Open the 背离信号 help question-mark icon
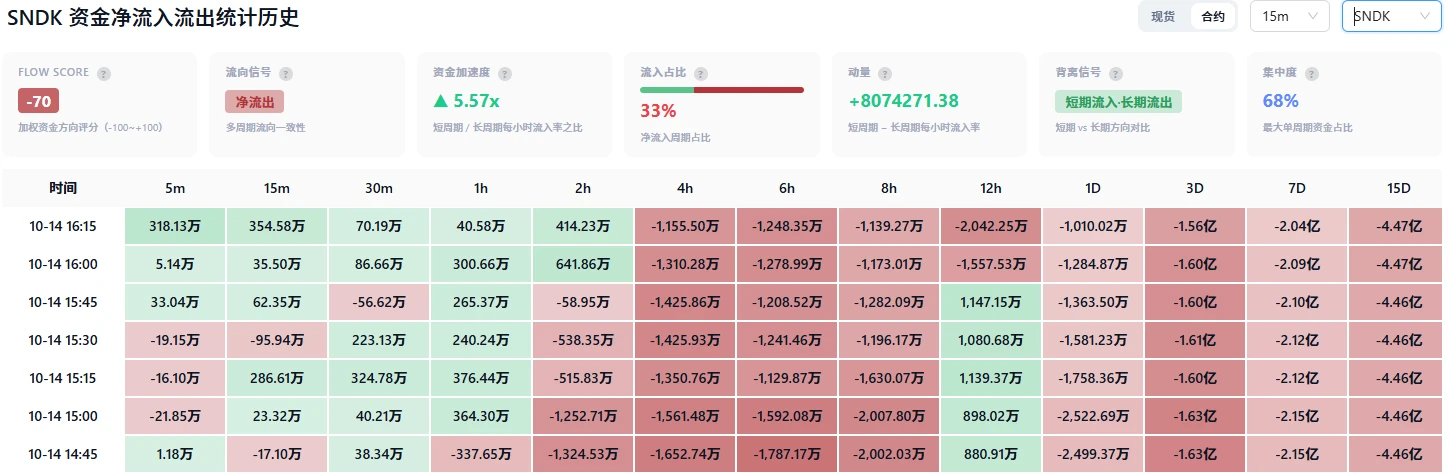 [x=1116, y=74]
